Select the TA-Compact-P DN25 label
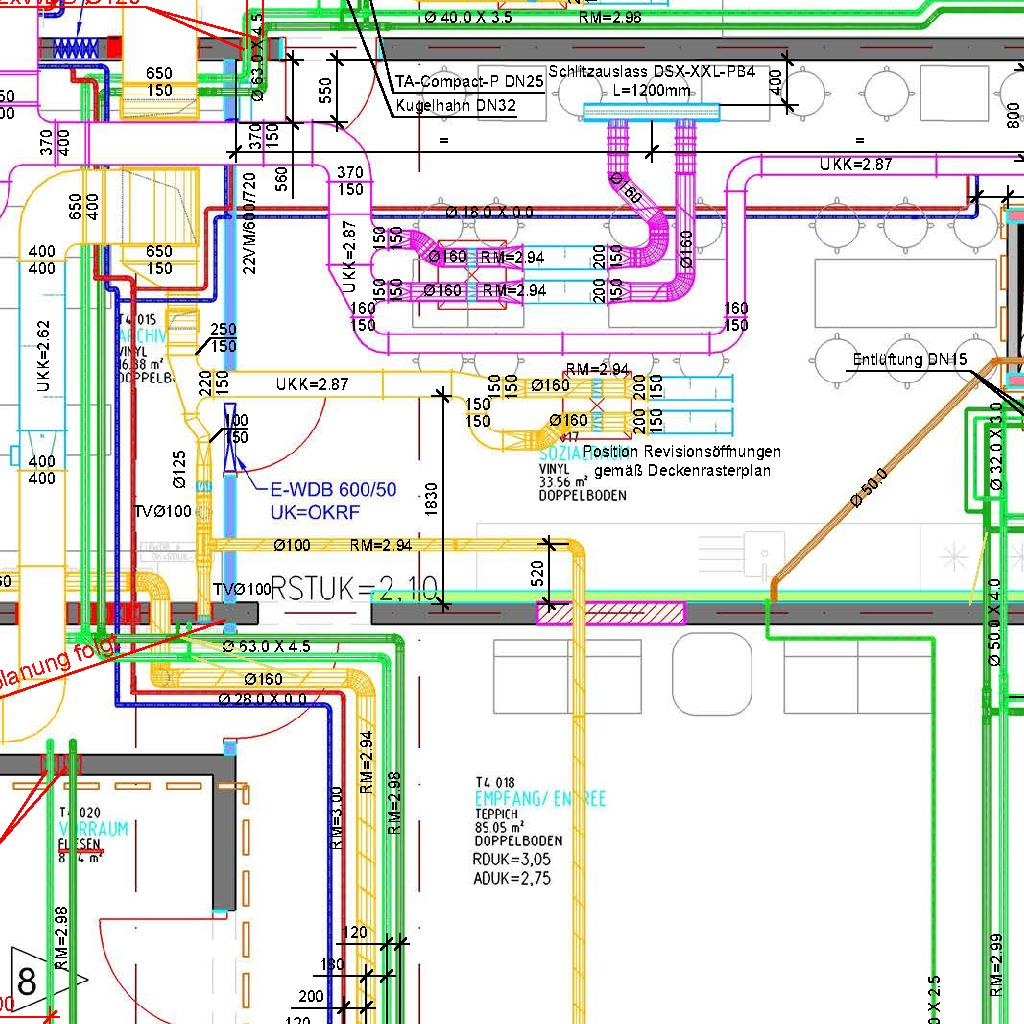The height and width of the screenshot is (1024, 1024). (469, 82)
